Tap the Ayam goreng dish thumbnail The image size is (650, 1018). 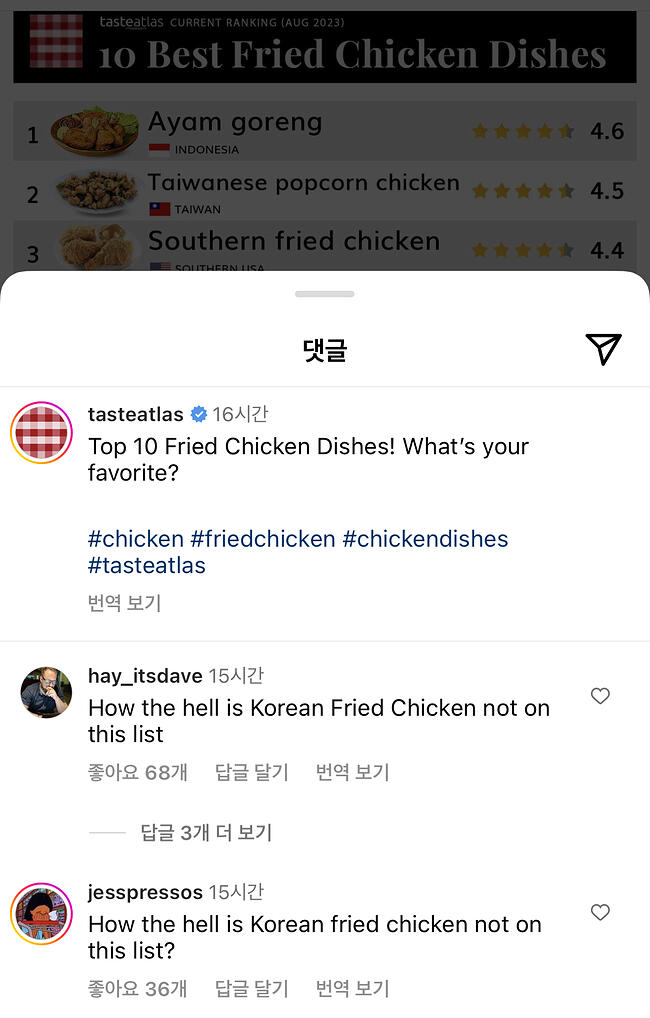(x=95, y=132)
